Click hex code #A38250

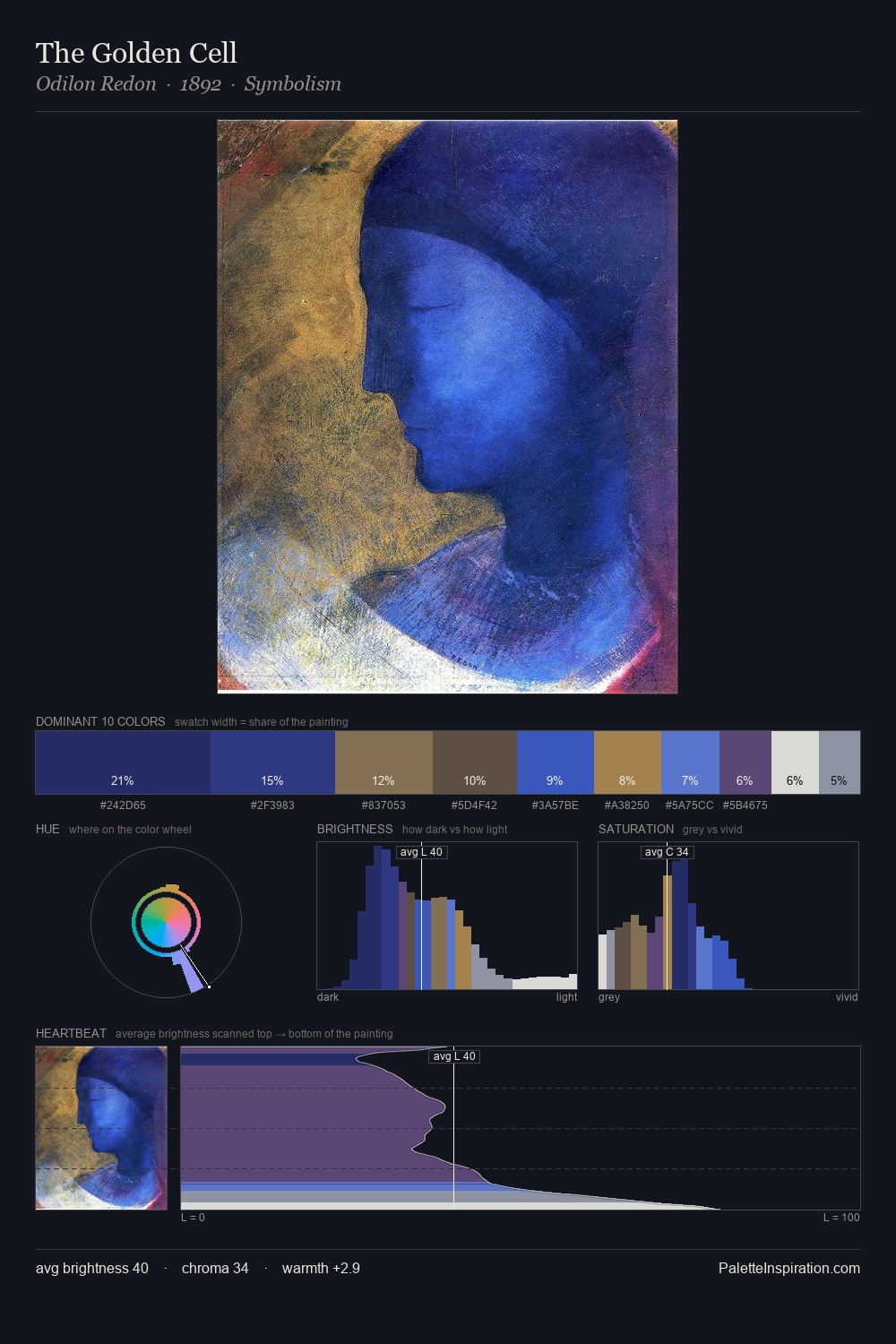point(627,806)
